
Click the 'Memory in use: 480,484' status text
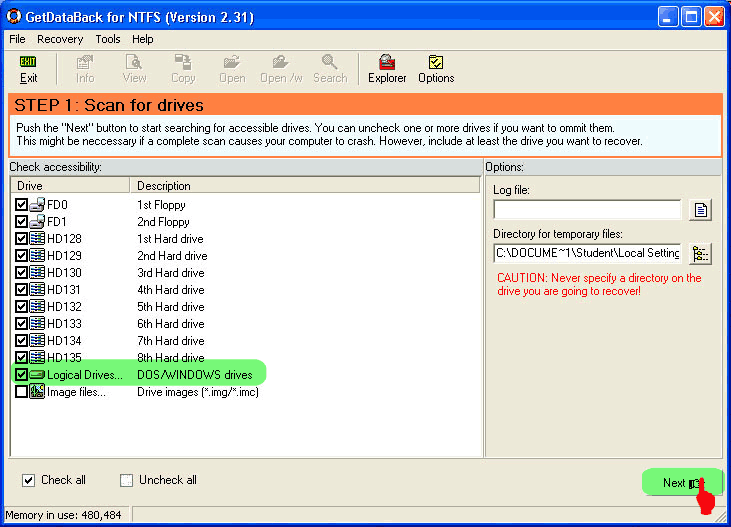click(63, 515)
